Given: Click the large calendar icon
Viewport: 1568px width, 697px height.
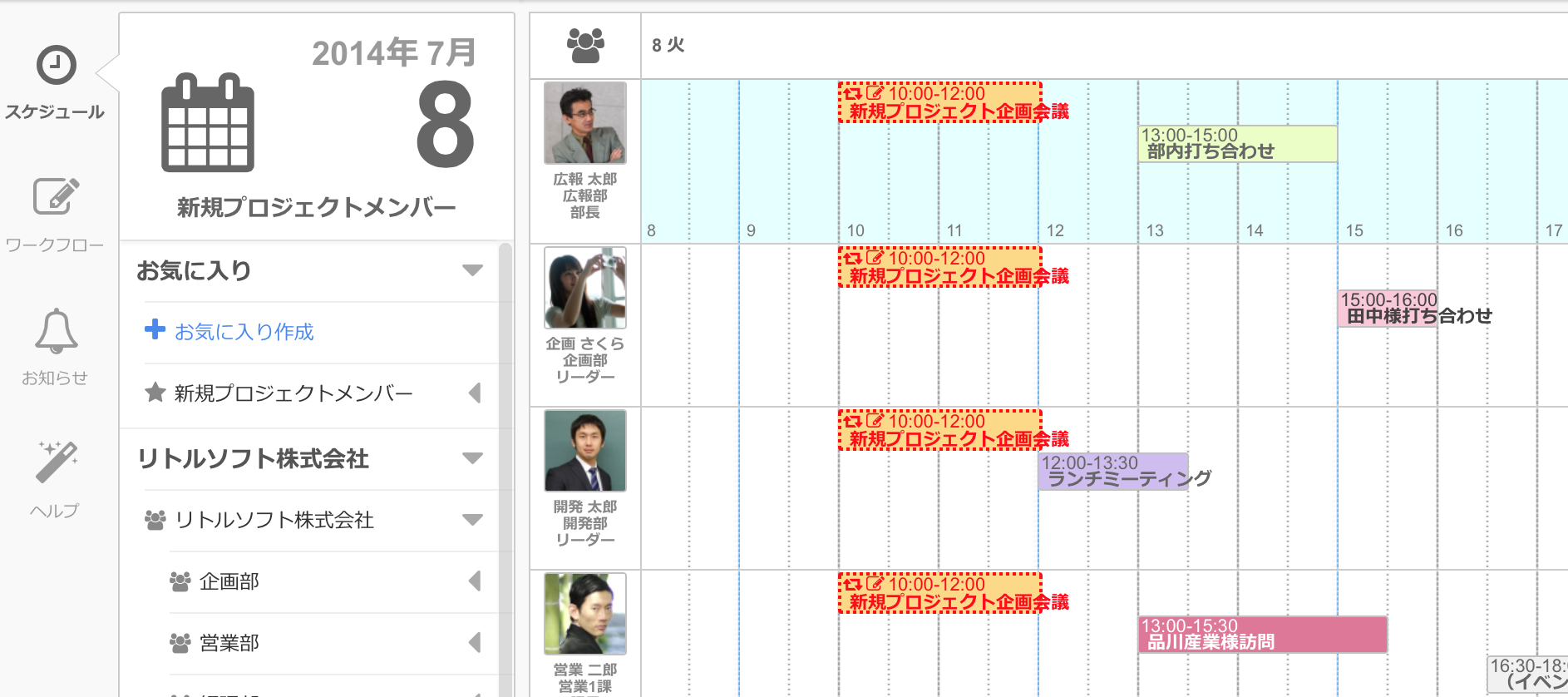Looking at the screenshot, I should pyautogui.click(x=208, y=122).
